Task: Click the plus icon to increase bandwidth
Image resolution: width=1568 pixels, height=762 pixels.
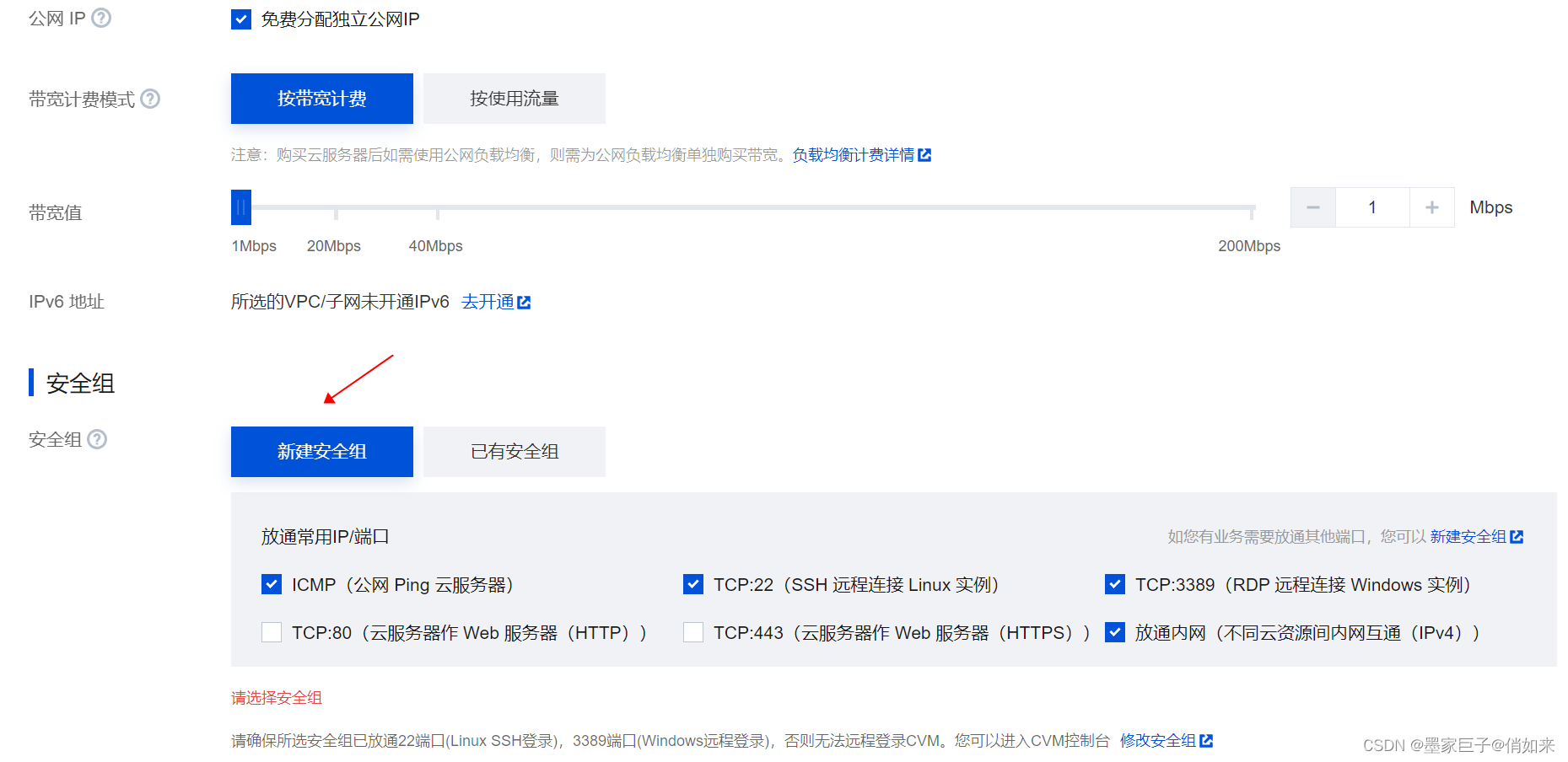Action: point(1431,207)
